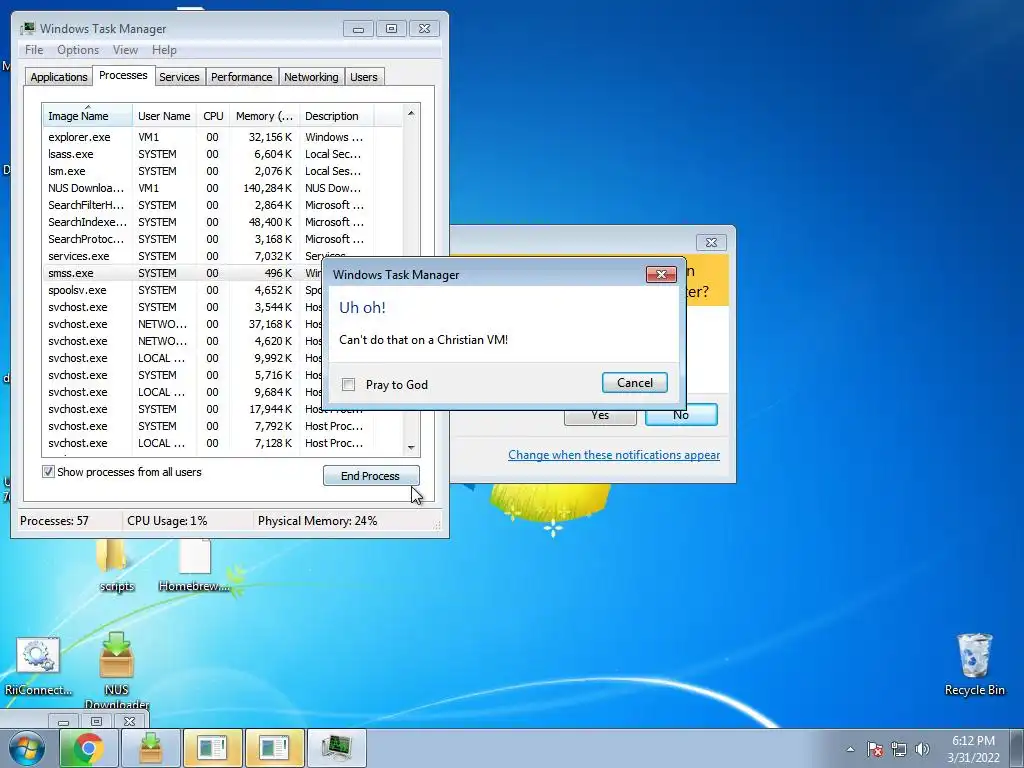Viewport: 1024px width, 768px height.
Task: Sort by Image Name column header
Action: 88,116
